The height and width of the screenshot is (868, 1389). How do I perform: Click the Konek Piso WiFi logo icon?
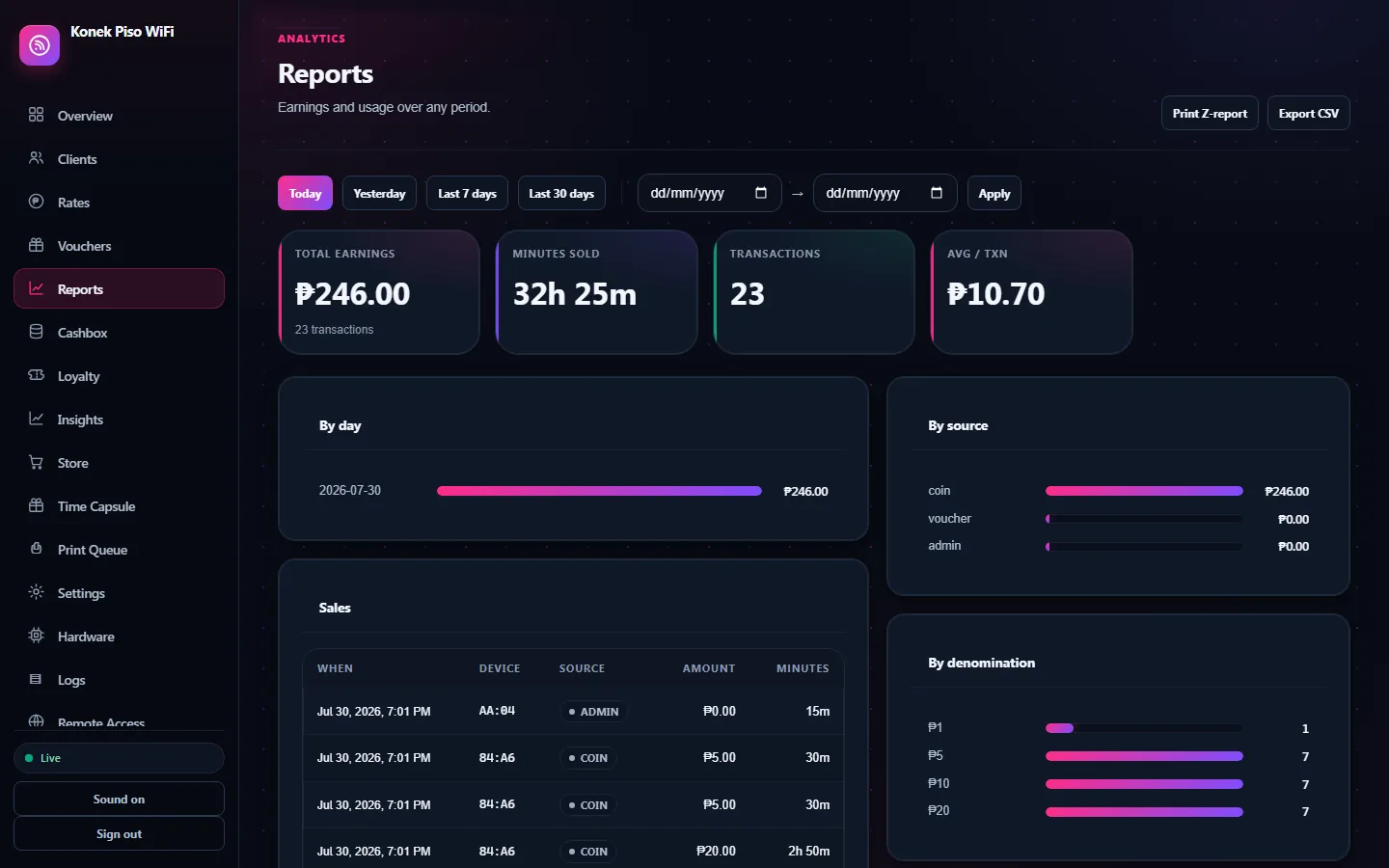[40, 45]
